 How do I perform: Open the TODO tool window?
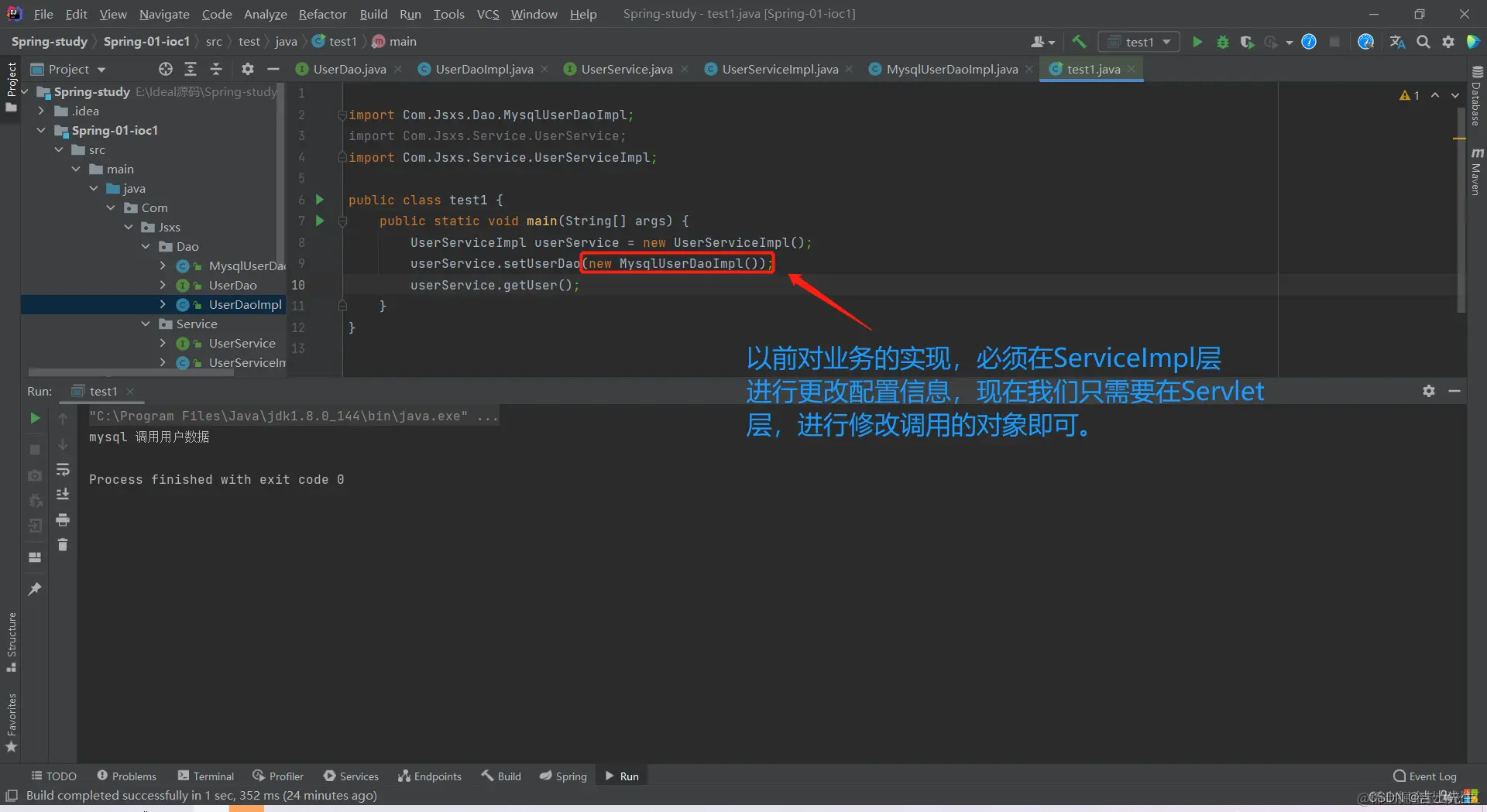53,776
